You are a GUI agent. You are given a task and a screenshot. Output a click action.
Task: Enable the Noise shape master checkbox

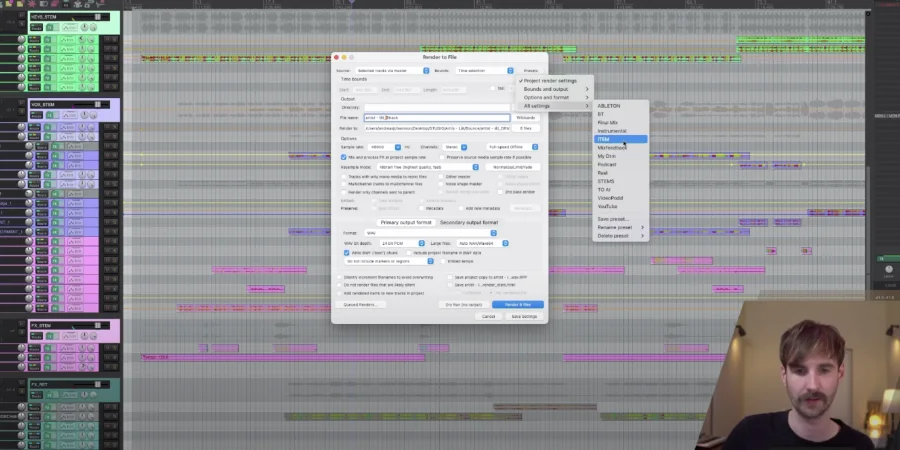tap(441, 184)
